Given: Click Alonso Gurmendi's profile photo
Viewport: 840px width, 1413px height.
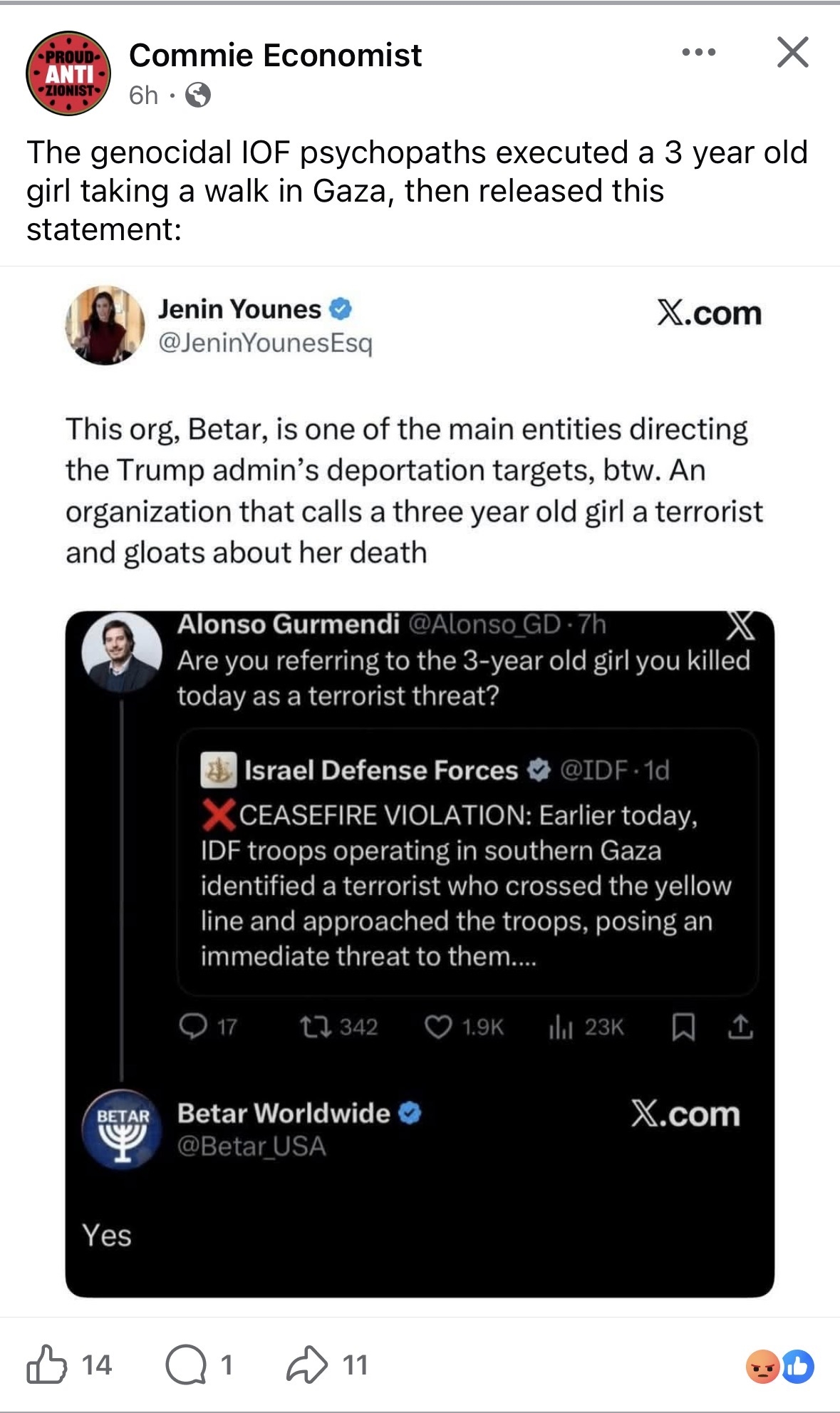Looking at the screenshot, I should (121, 652).
